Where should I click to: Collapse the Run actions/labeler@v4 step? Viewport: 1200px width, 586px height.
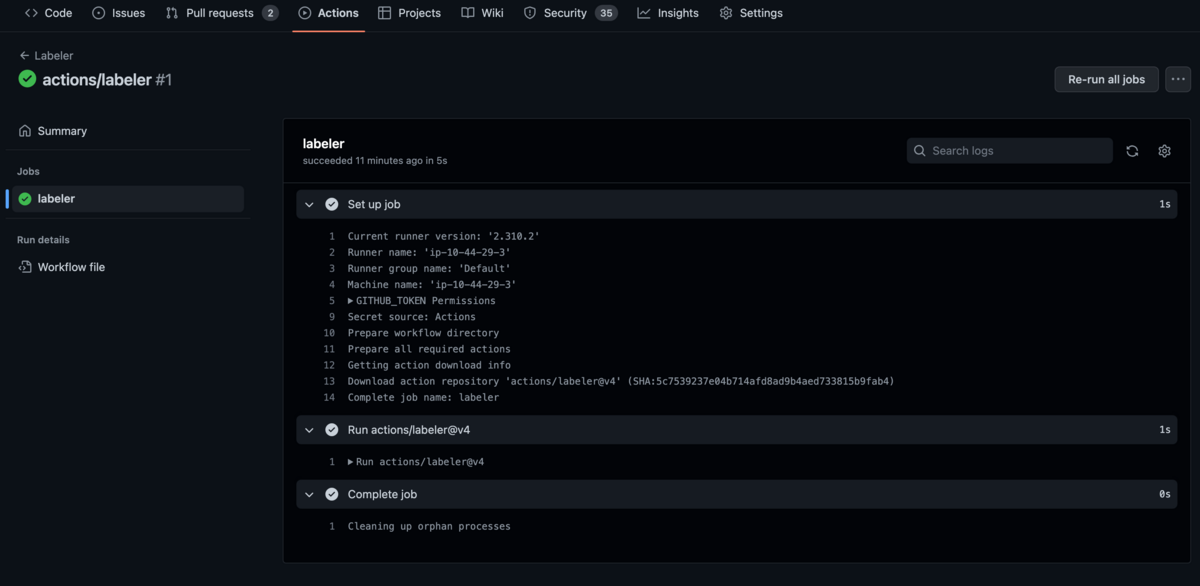pyautogui.click(x=309, y=430)
